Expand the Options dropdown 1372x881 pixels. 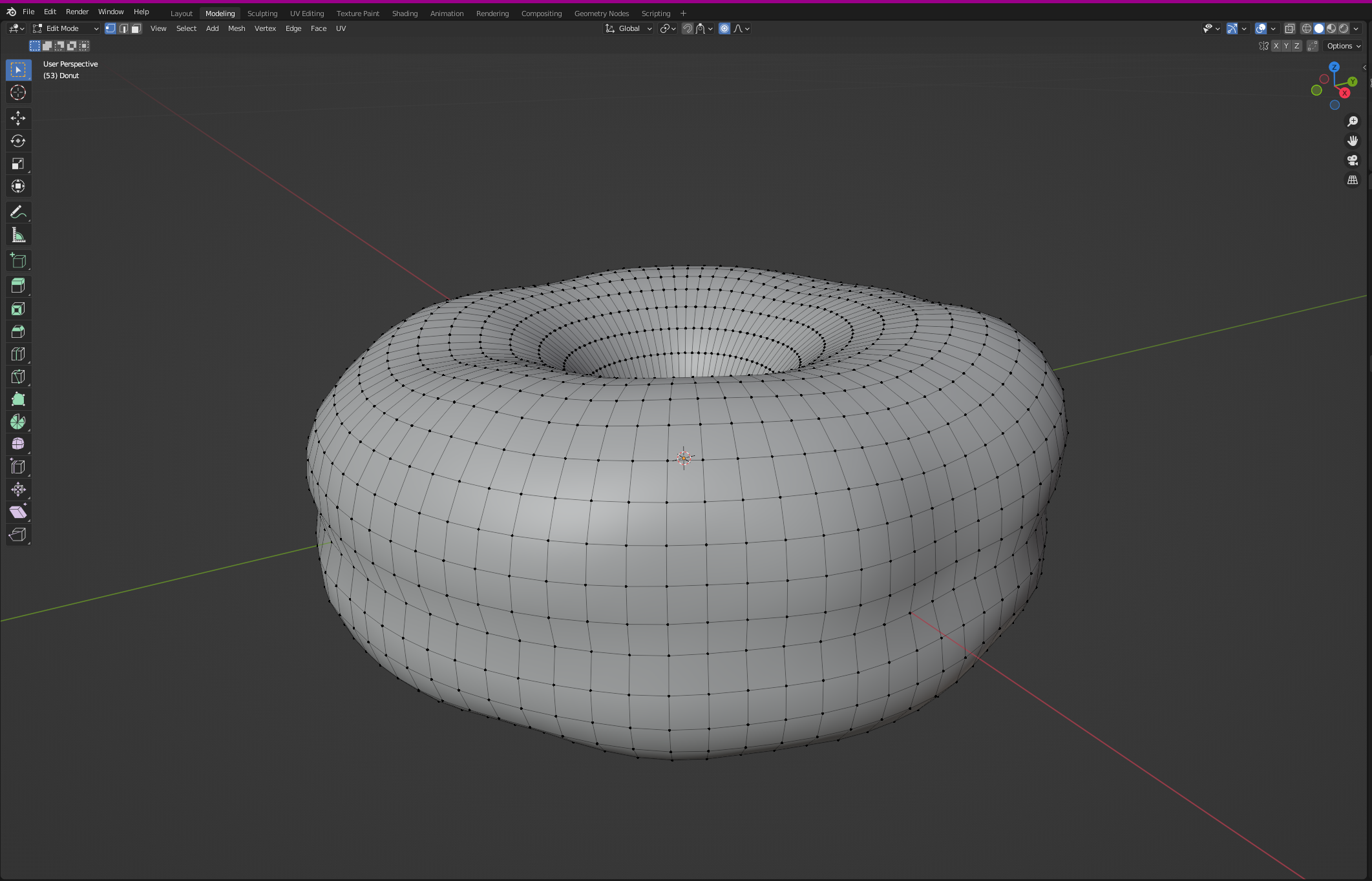[x=1342, y=46]
